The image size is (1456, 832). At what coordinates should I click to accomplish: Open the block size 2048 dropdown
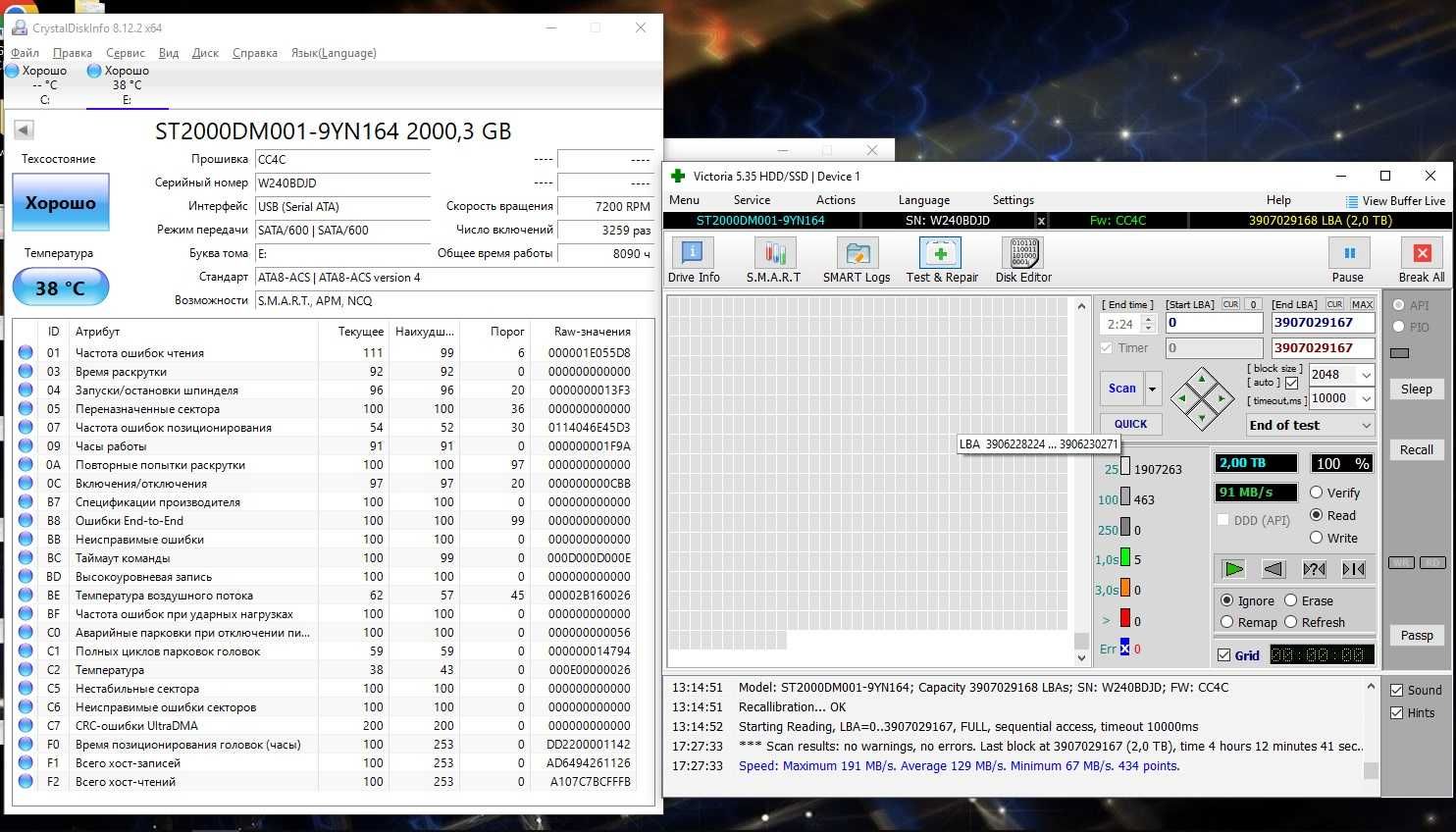(1366, 375)
